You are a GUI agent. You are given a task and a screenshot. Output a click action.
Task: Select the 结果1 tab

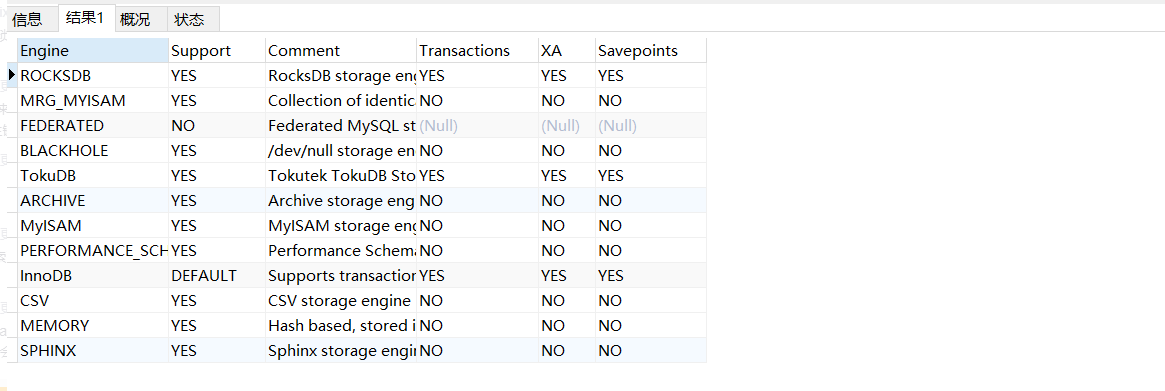click(85, 19)
